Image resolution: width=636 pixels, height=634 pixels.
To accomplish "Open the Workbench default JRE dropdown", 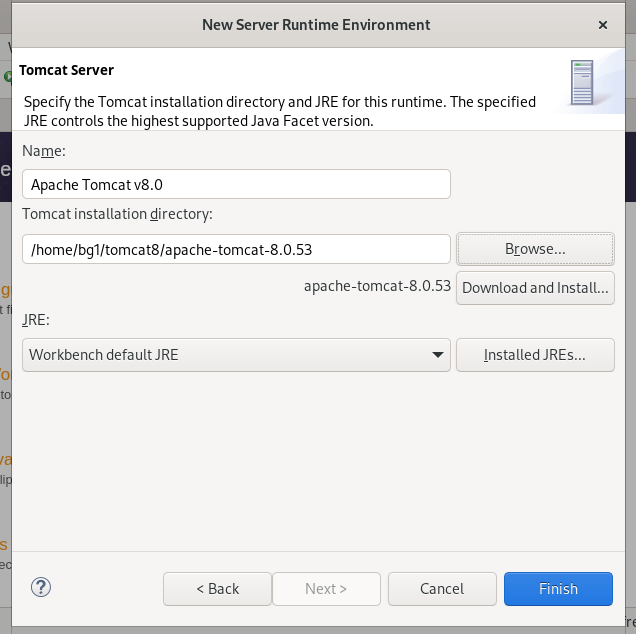I will [236, 355].
